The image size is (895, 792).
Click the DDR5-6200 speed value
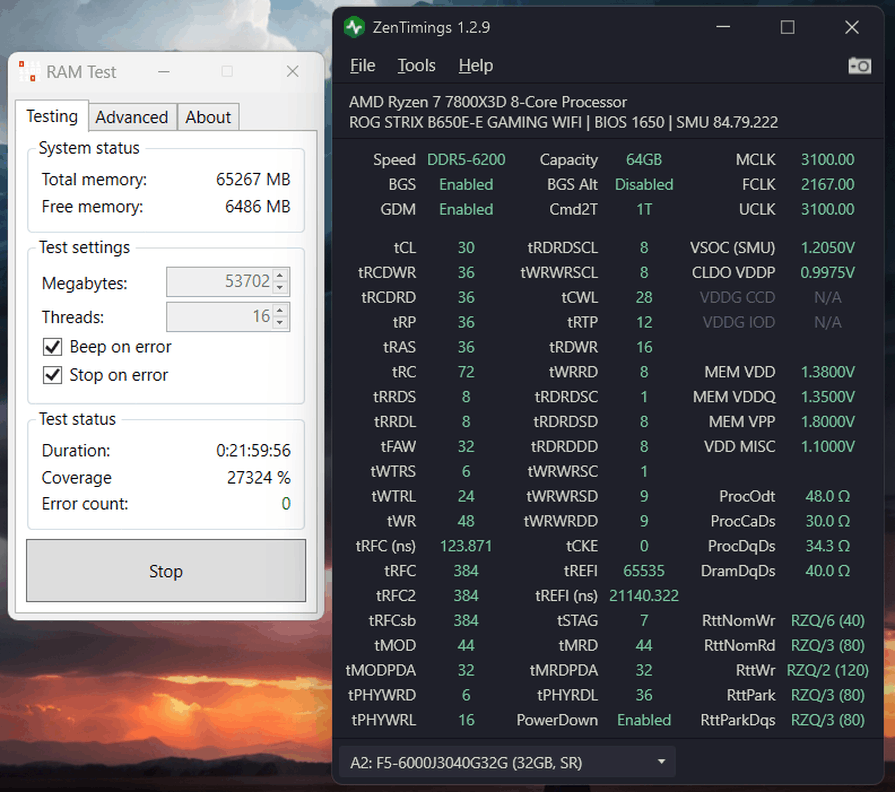click(466, 160)
